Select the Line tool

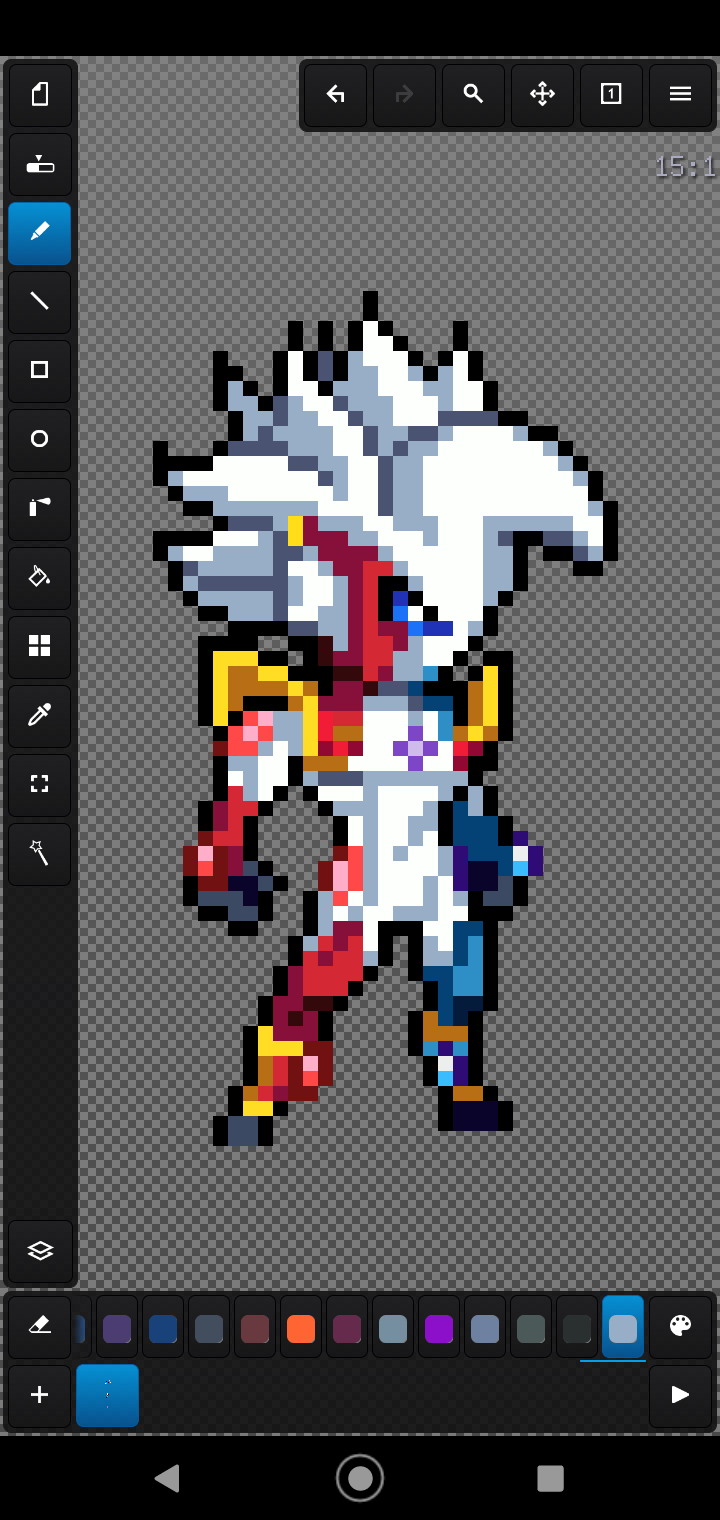point(40,302)
